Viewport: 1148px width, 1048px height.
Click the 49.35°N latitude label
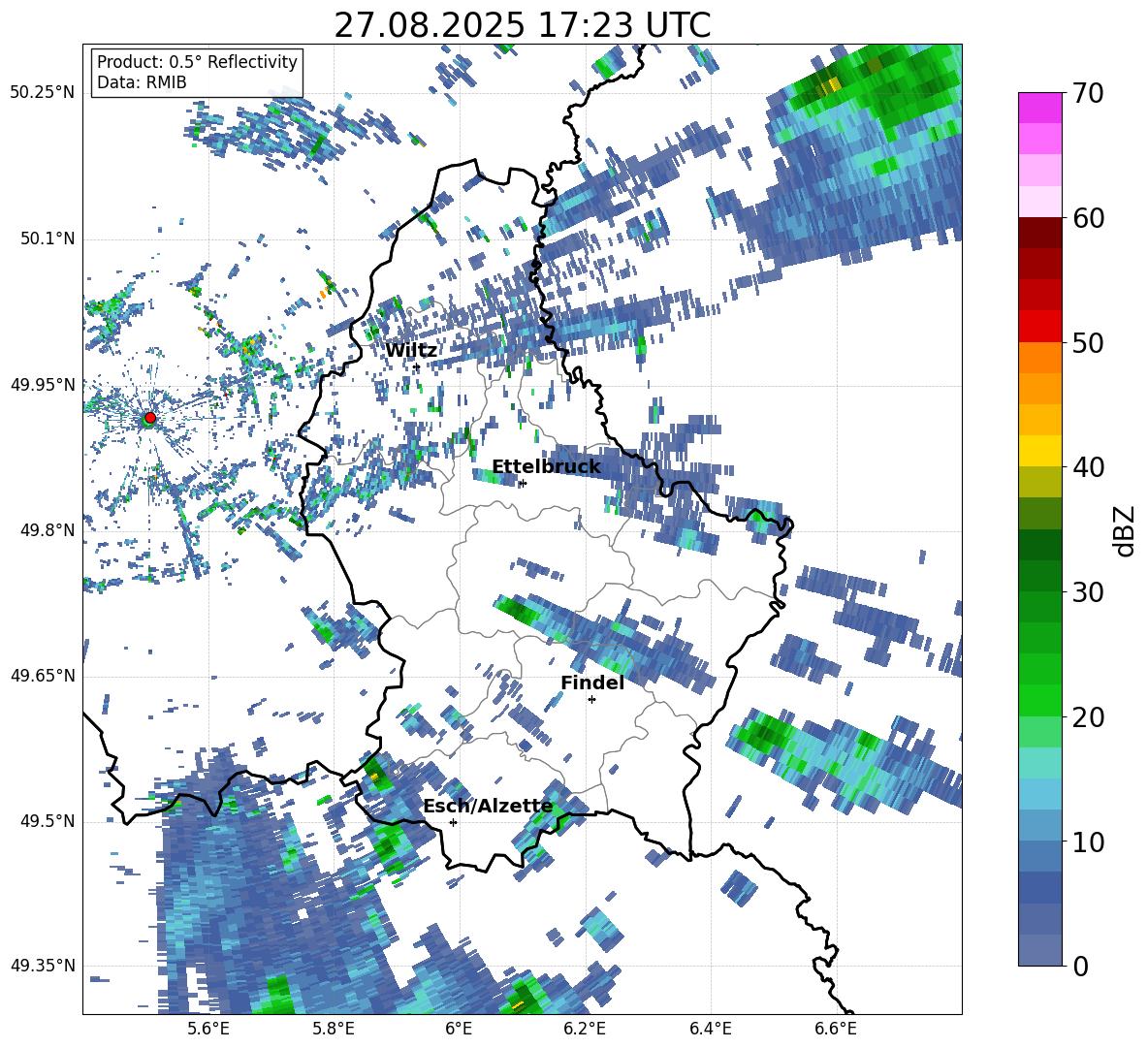pyautogui.click(x=43, y=966)
